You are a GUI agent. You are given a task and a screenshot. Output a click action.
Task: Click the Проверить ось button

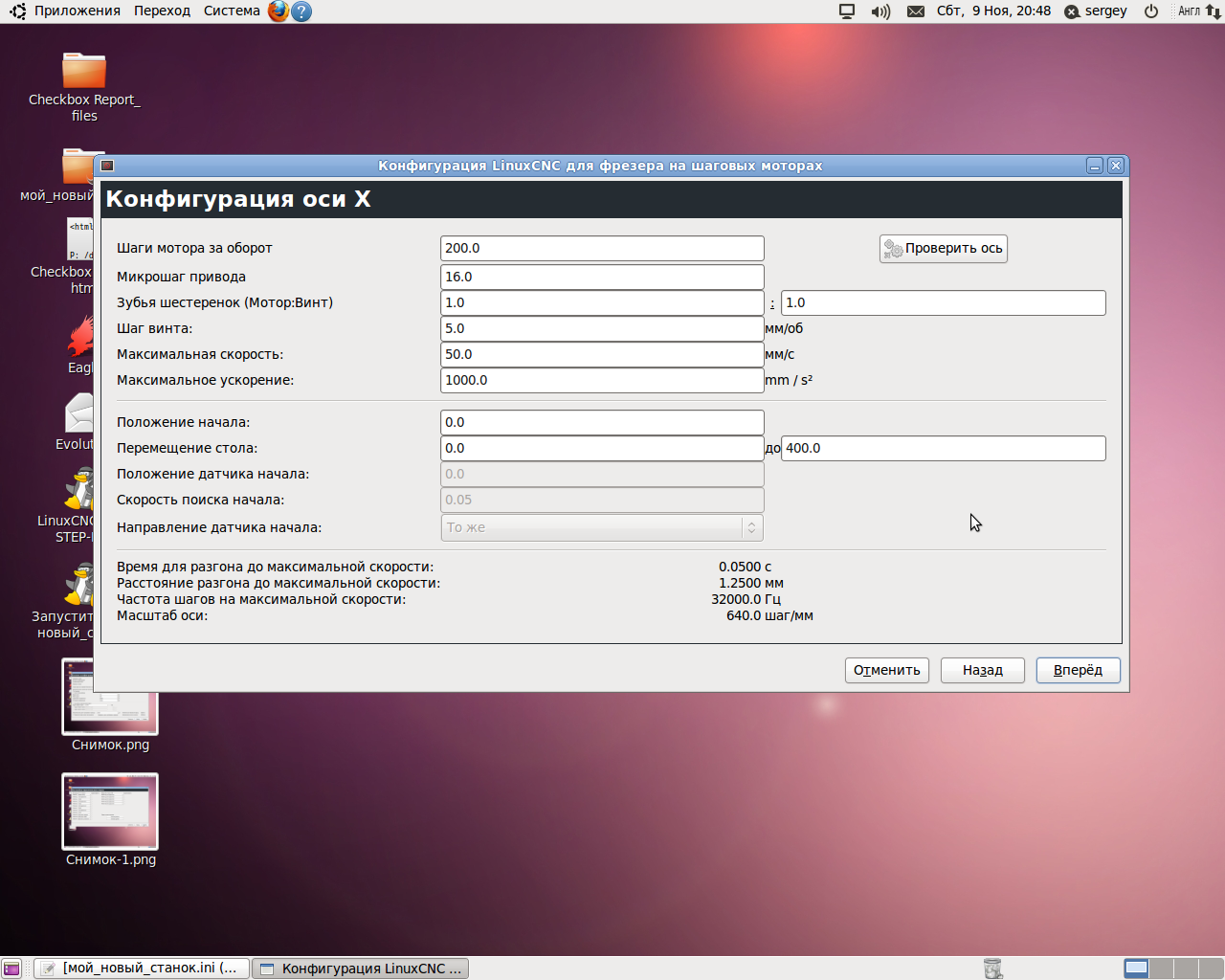click(944, 249)
